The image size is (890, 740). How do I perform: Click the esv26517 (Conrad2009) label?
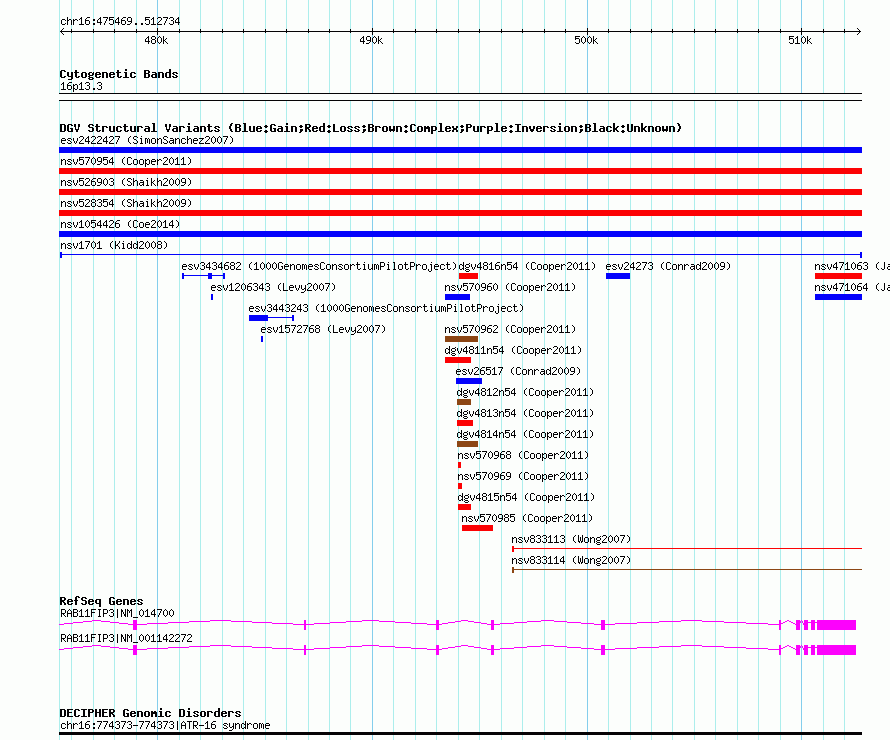518,371
